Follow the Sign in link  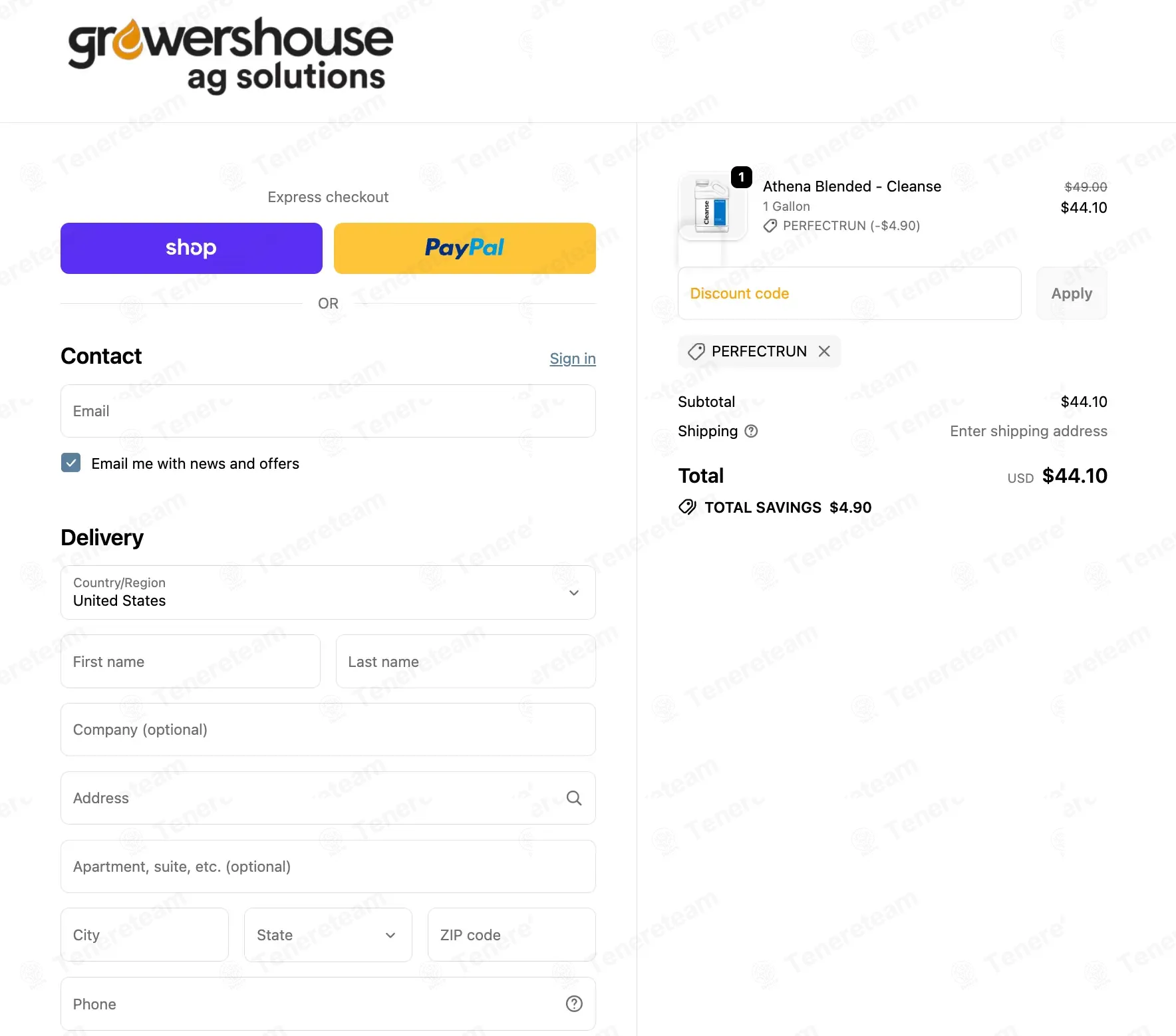click(x=573, y=358)
